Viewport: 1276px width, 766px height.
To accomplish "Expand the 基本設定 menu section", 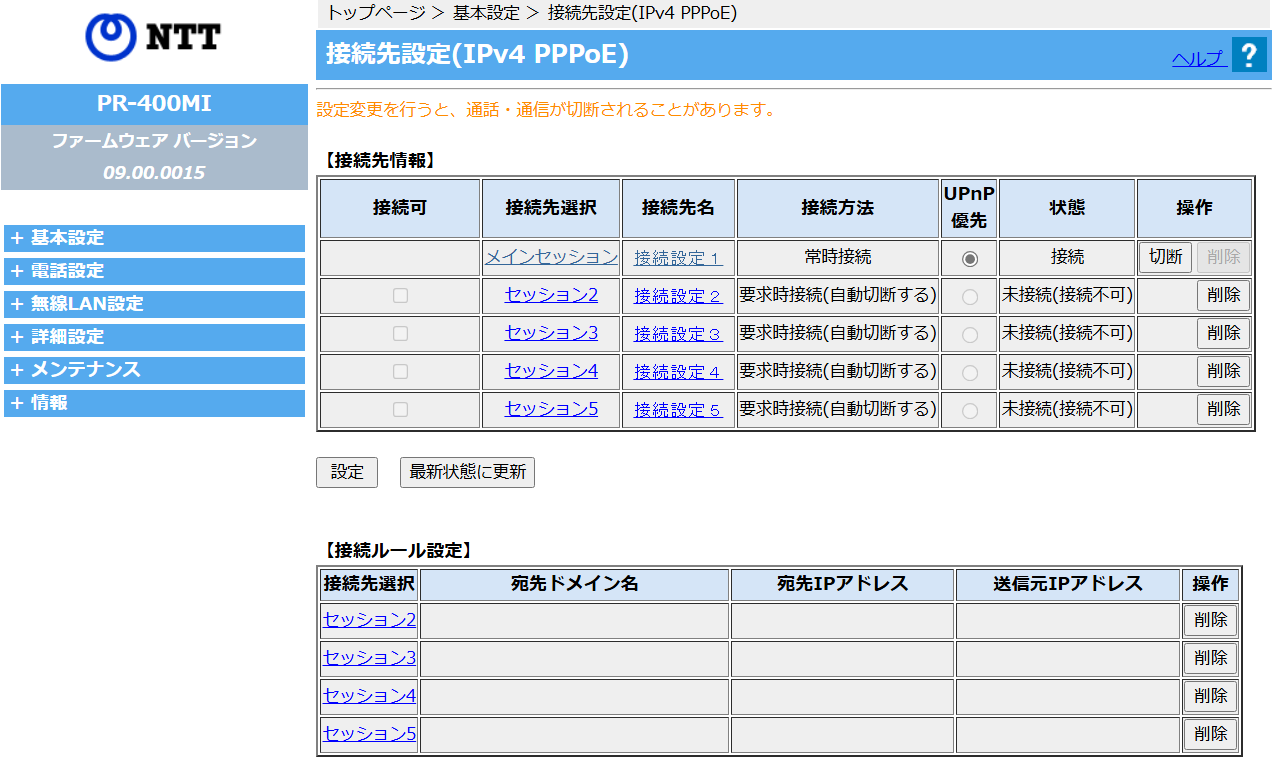I will point(154,238).
